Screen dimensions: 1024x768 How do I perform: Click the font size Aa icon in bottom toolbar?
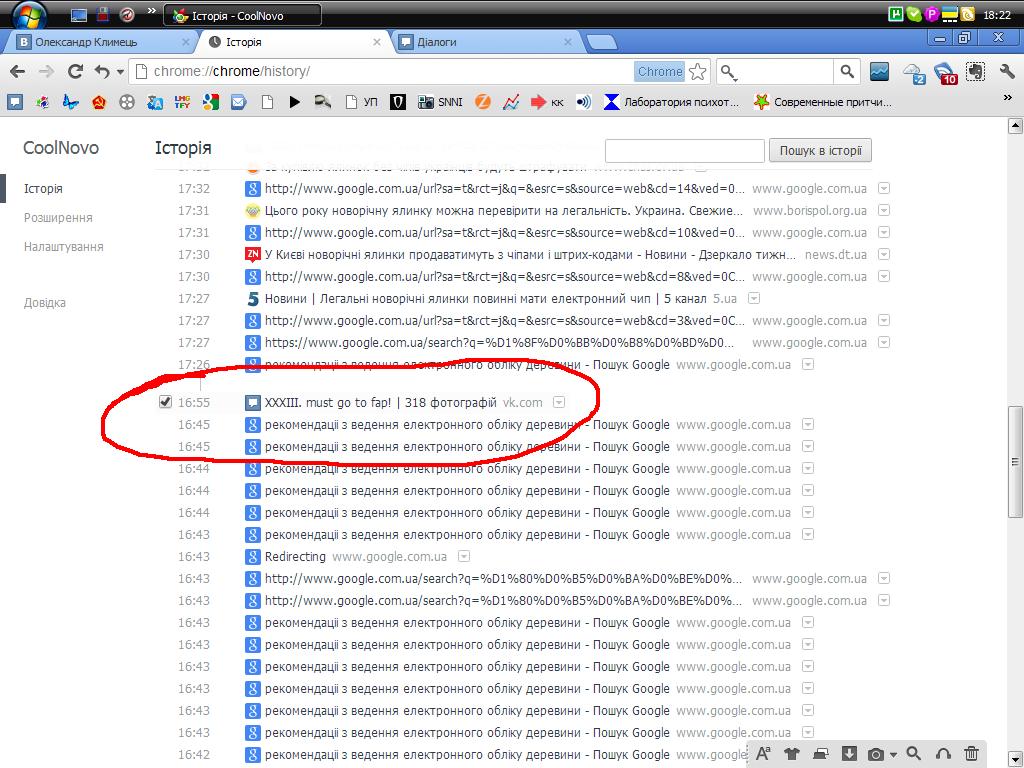[x=763, y=754]
